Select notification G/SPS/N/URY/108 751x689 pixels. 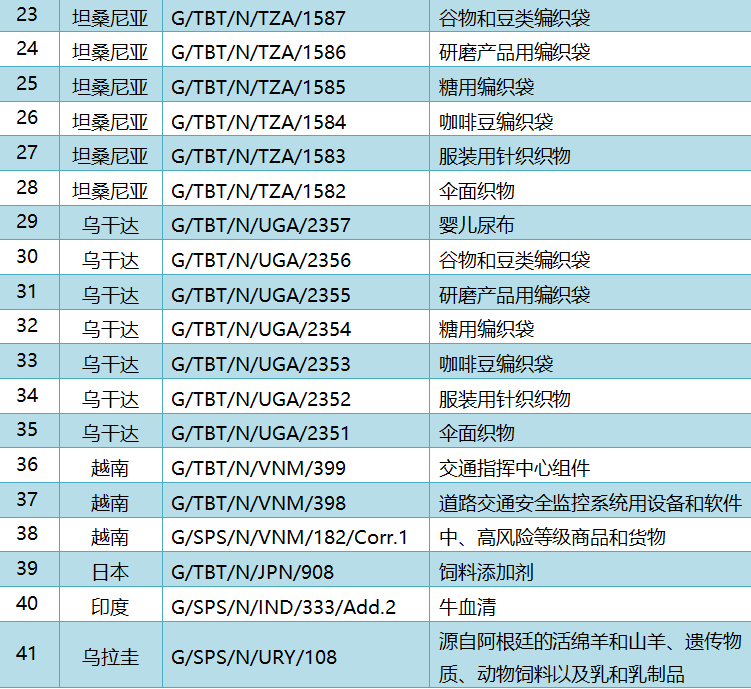254,657
